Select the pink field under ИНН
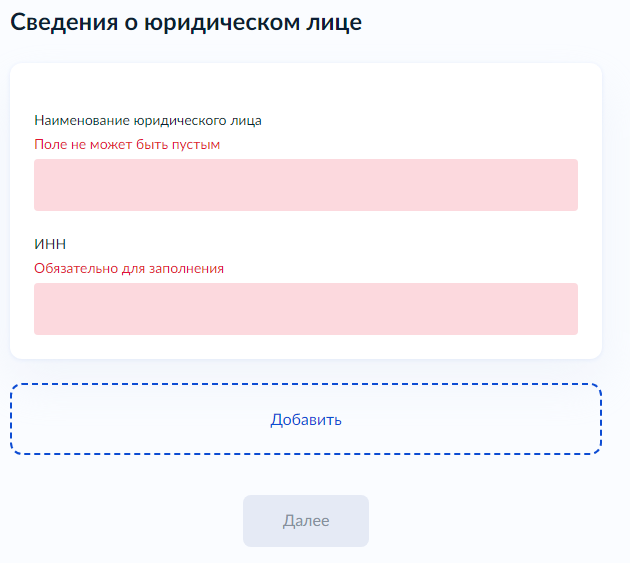The image size is (630, 563). pos(305,309)
